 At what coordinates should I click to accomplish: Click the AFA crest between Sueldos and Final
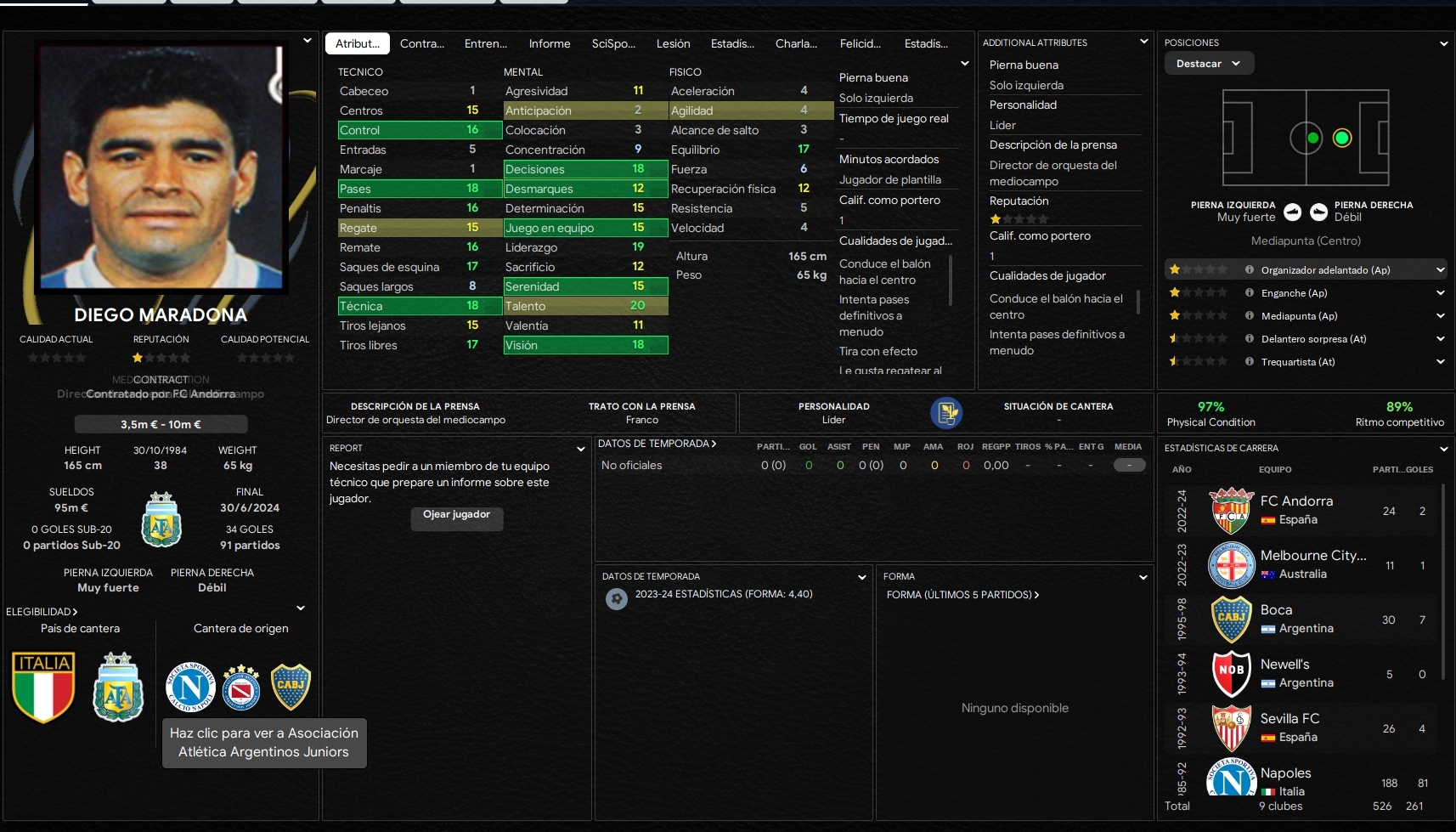161,519
